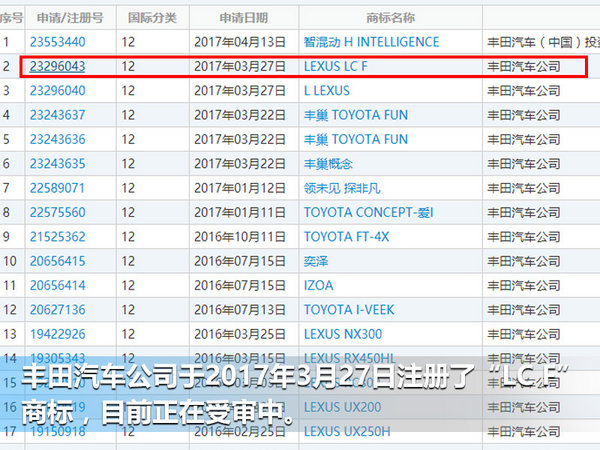Click applicant 丰田汽车公司 in LEXUS LC F row
The height and width of the screenshot is (450, 600).
[x=523, y=66]
